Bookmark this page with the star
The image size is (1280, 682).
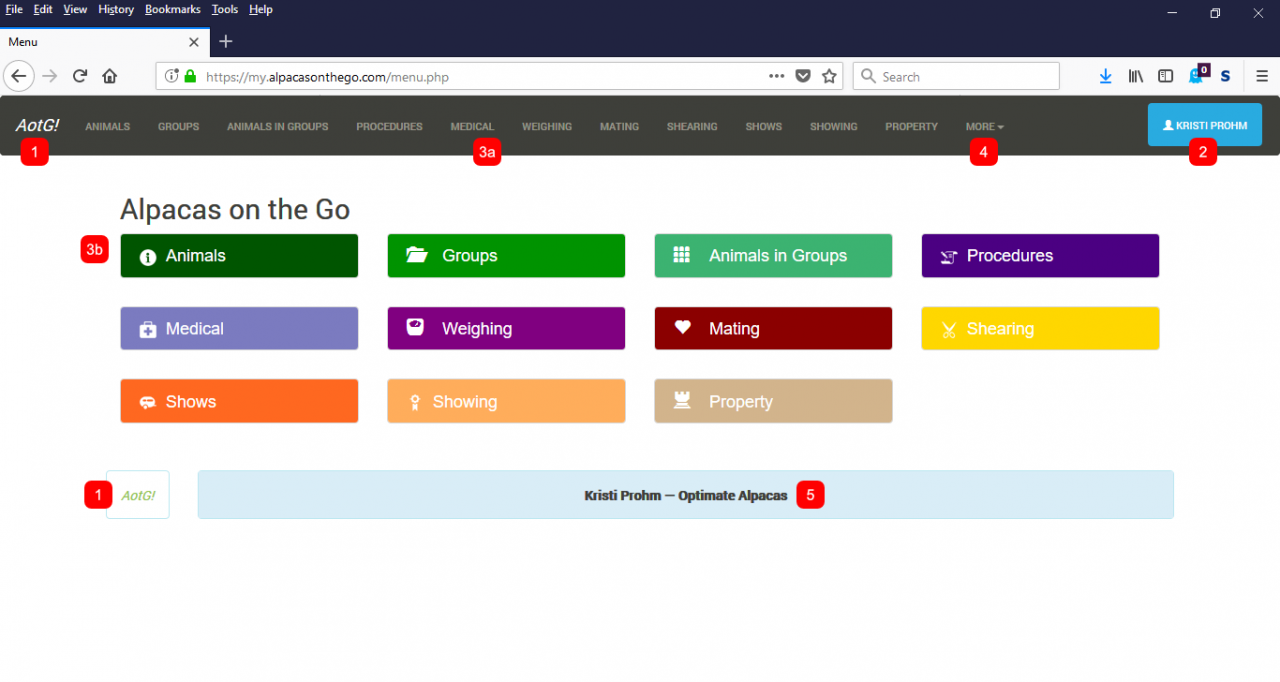point(829,76)
